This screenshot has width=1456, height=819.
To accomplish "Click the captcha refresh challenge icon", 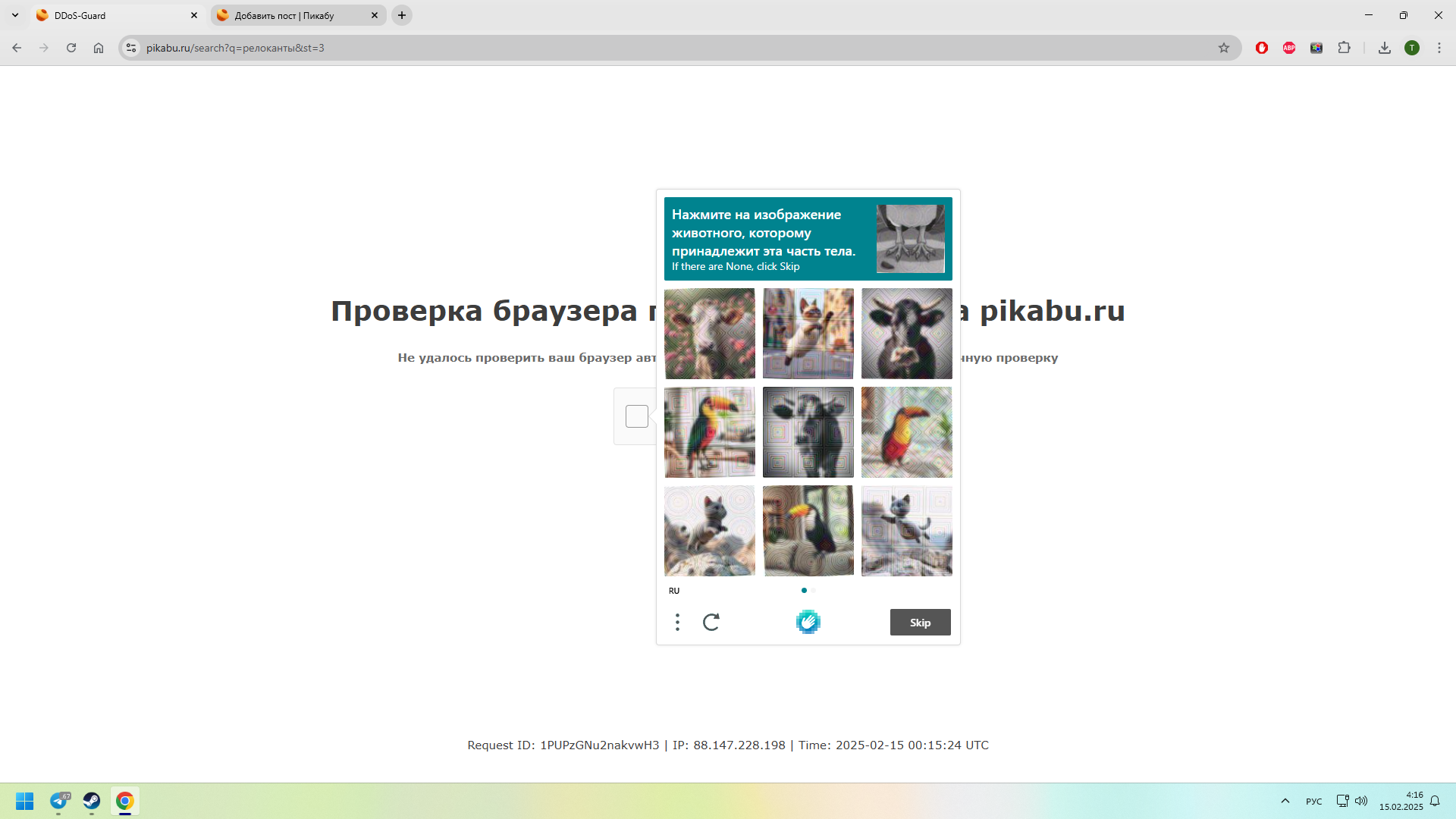I will (x=711, y=623).
